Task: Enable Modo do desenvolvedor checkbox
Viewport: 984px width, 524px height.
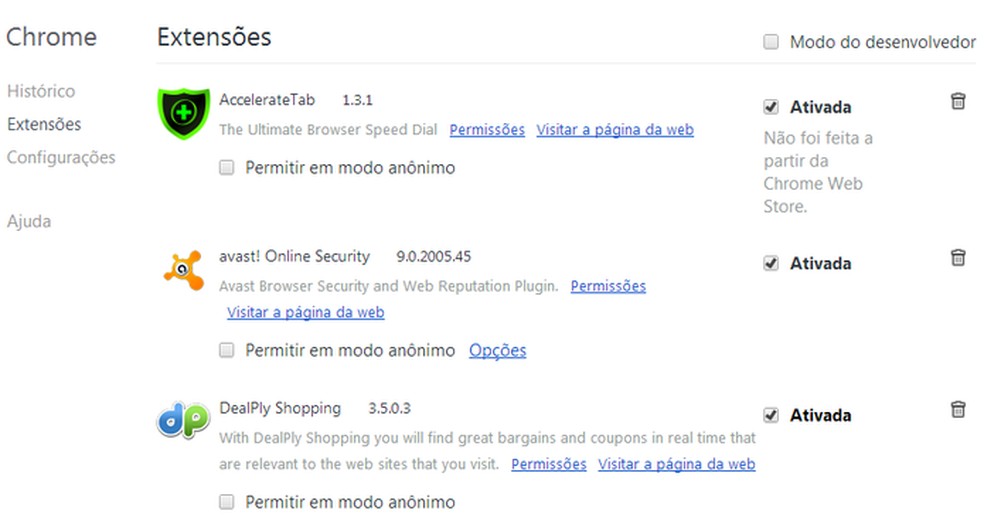Action: click(771, 42)
